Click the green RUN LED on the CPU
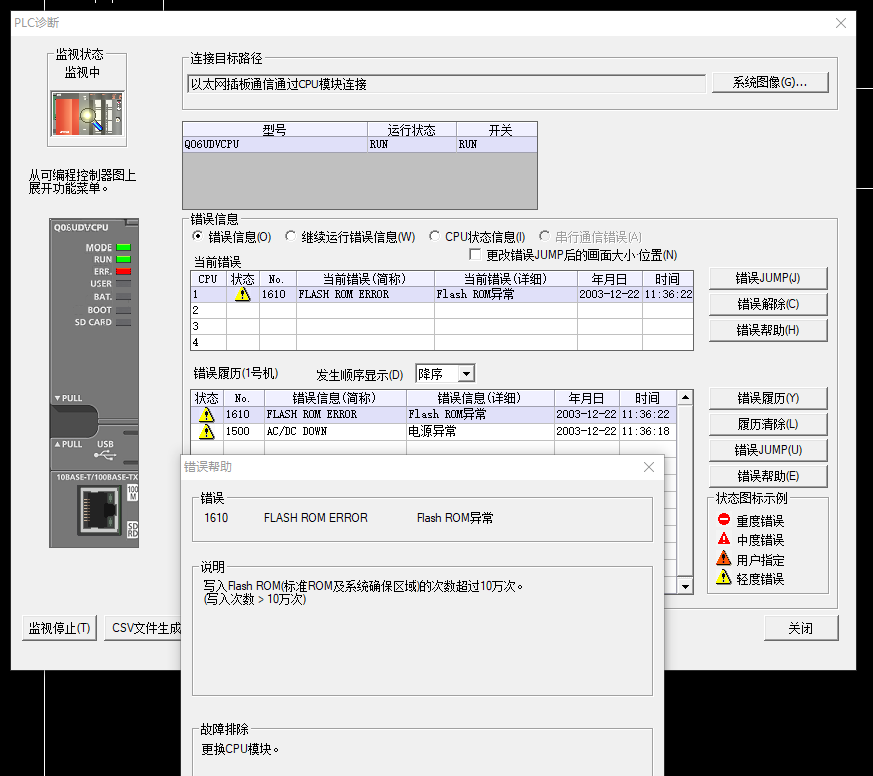 [124, 259]
